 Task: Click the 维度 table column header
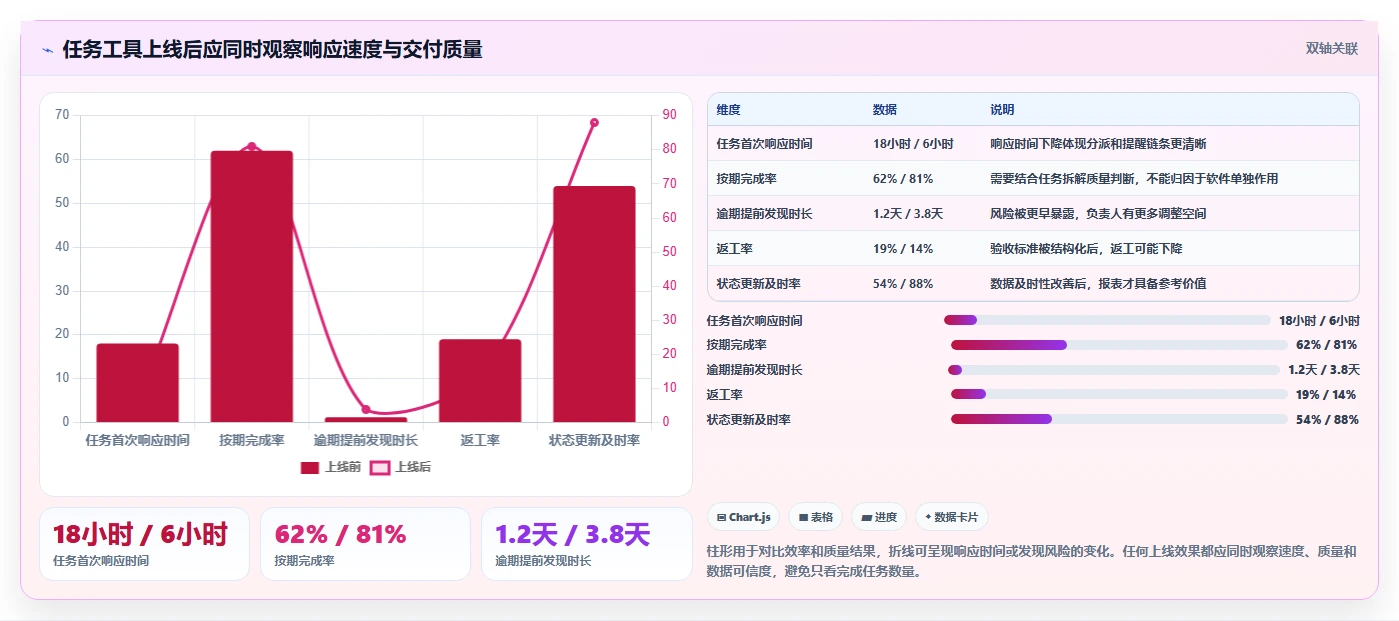pyautogui.click(x=729, y=110)
